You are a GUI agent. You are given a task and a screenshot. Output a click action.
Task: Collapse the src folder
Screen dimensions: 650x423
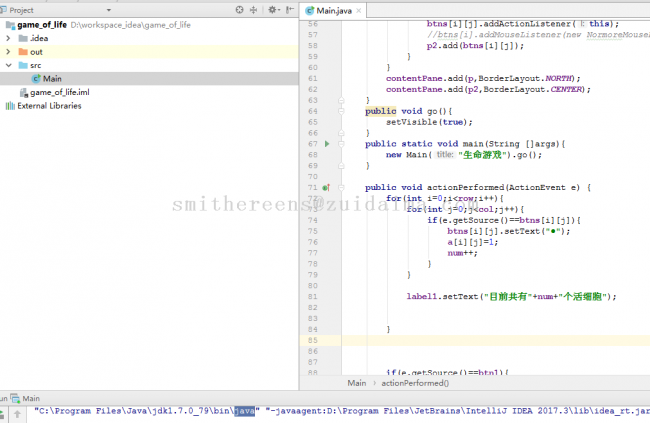coord(9,64)
